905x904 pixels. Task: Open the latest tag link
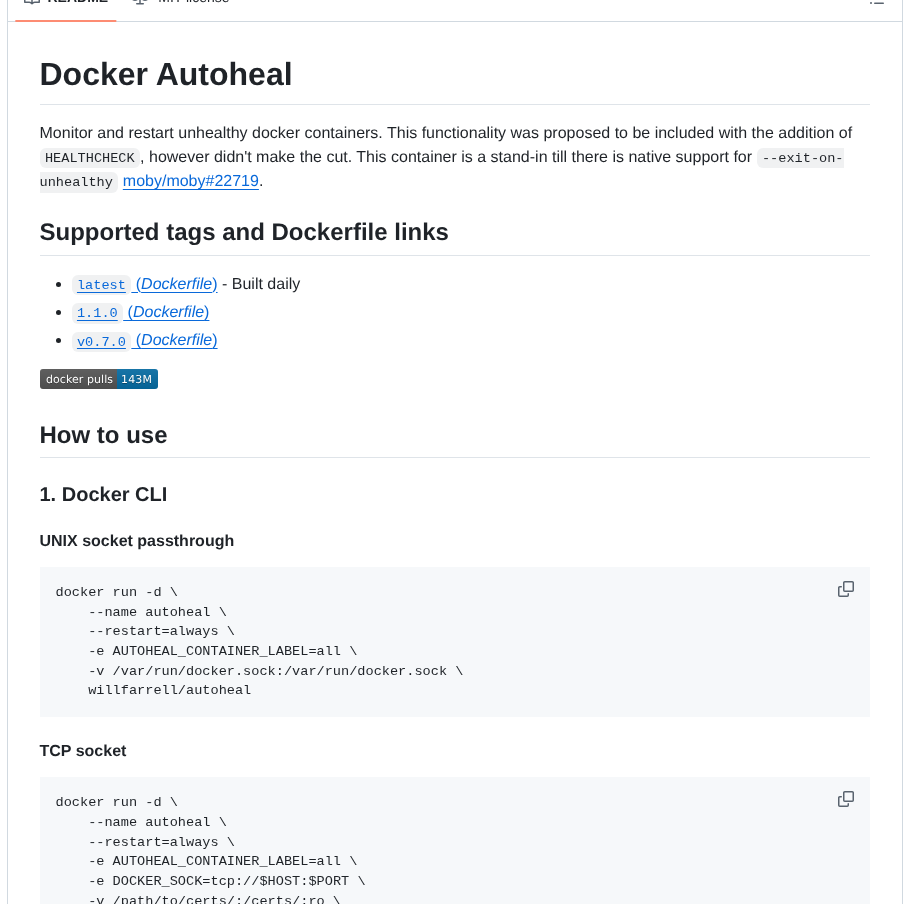point(101,284)
